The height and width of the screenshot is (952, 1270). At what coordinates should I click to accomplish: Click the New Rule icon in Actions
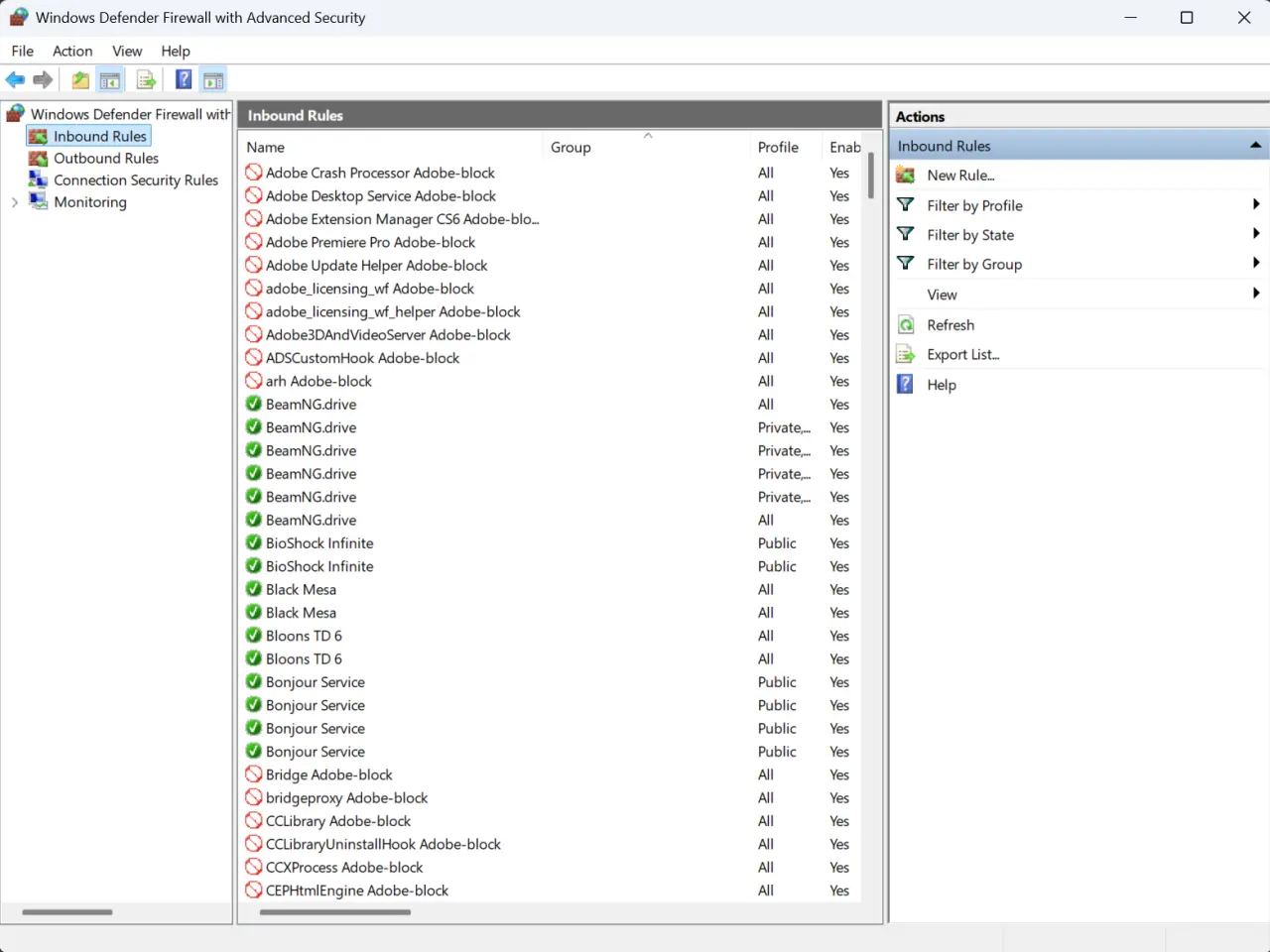click(x=906, y=176)
